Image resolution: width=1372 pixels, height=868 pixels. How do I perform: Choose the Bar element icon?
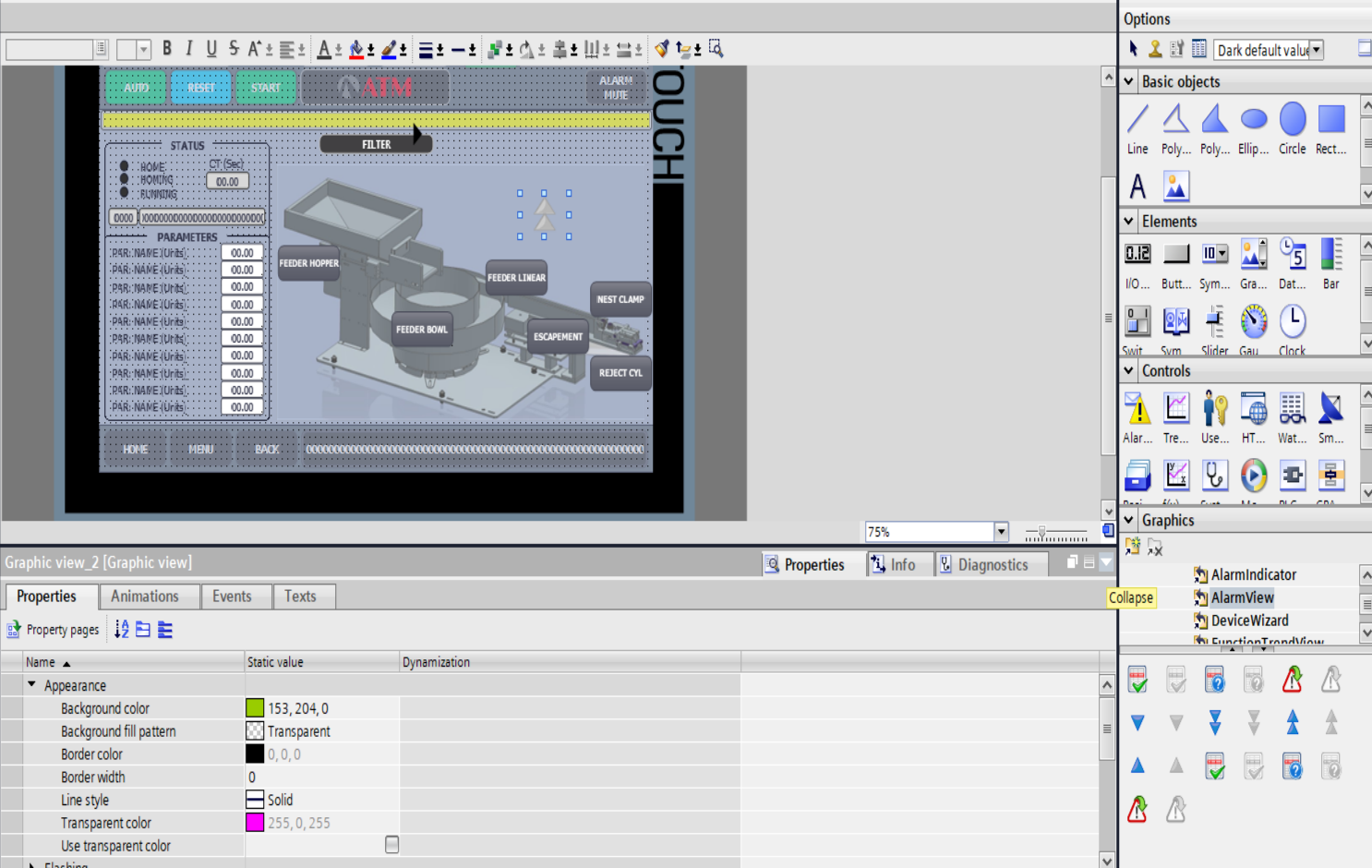point(1330,255)
